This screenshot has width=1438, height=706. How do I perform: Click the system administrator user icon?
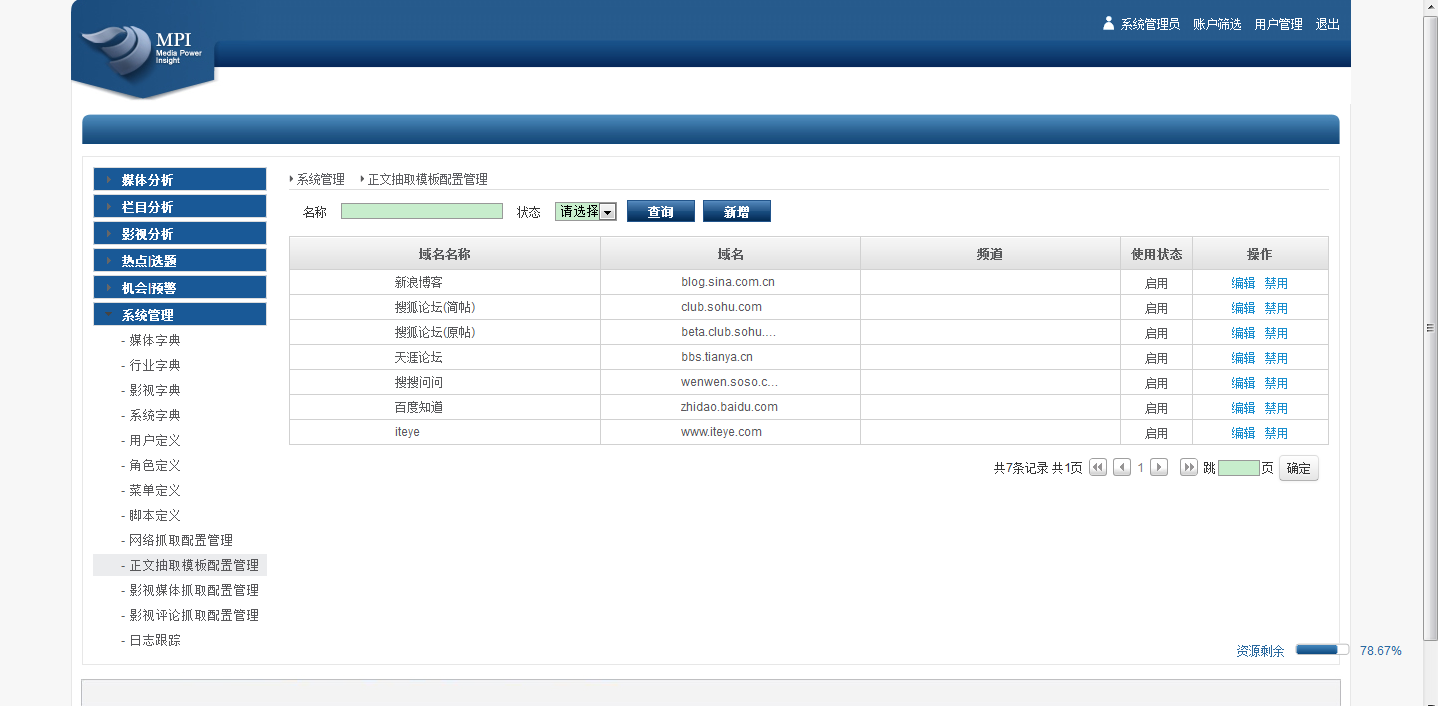(x=1108, y=23)
